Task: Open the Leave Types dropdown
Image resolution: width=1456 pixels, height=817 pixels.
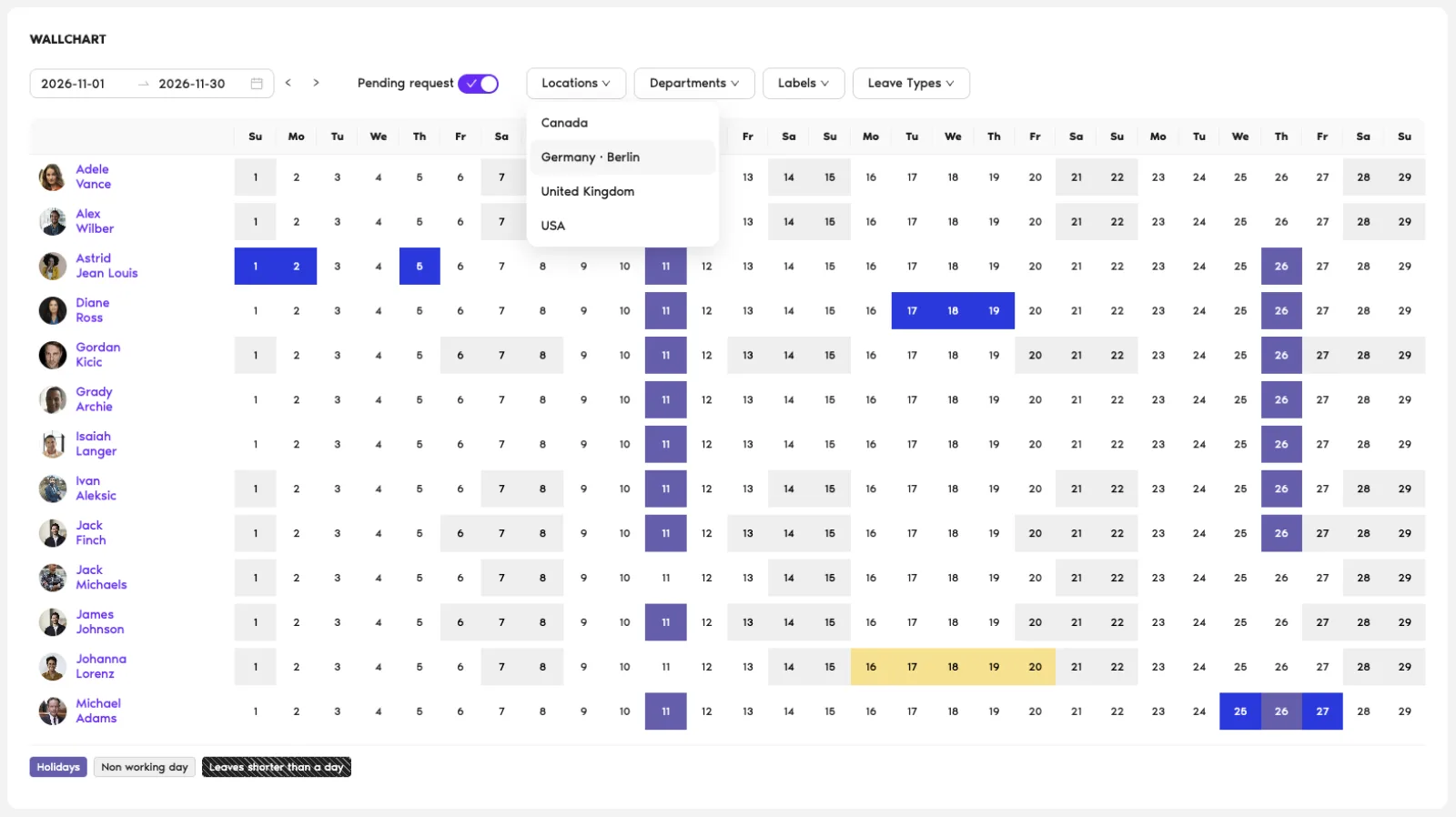Action: pos(911,84)
